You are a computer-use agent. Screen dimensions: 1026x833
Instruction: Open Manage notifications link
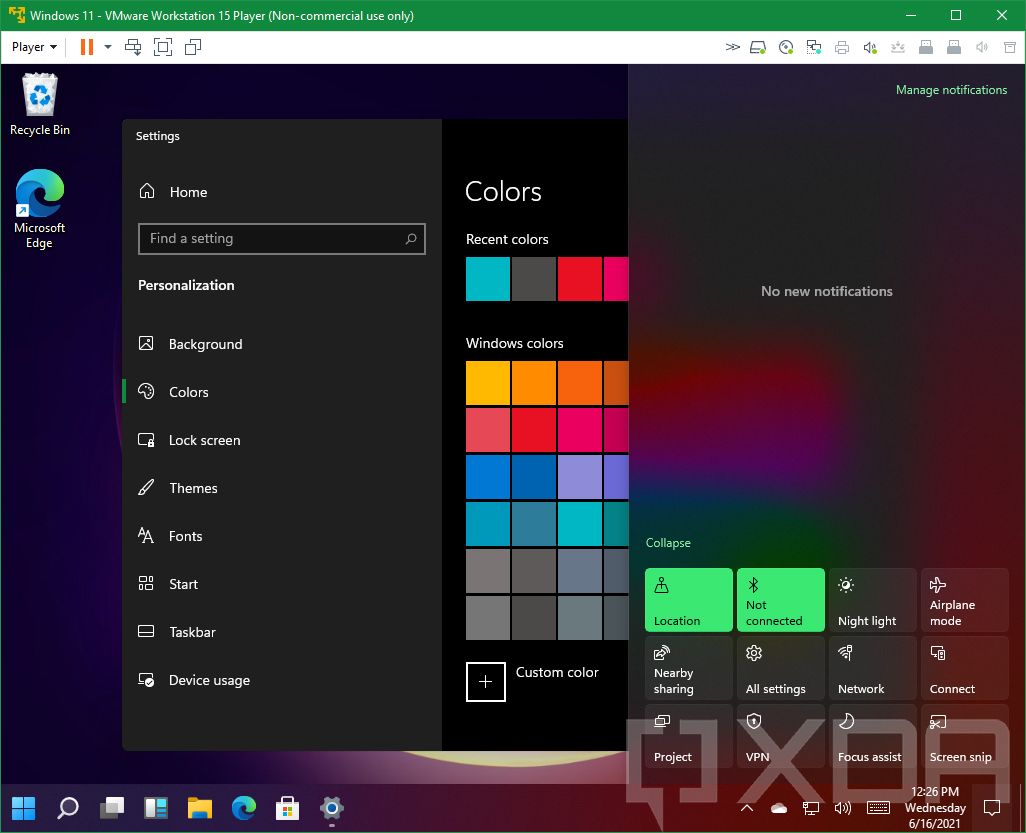click(x=951, y=90)
